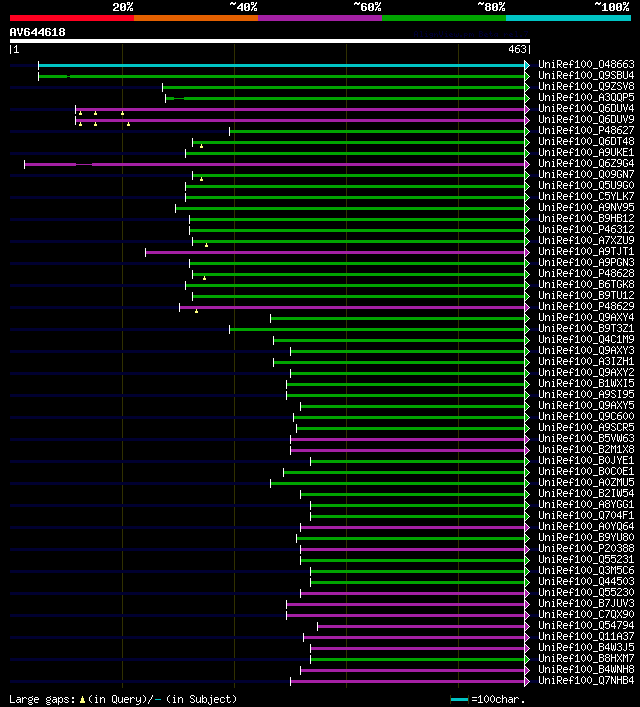Click the purple alignment bar for A9TJT1
This screenshot has width=640, height=707.
coord(335,252)
